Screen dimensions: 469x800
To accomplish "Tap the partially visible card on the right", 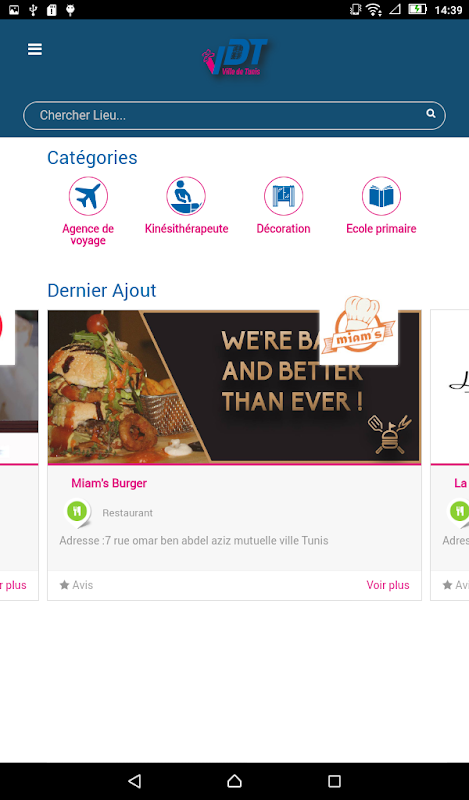I will tap(450, 455).
